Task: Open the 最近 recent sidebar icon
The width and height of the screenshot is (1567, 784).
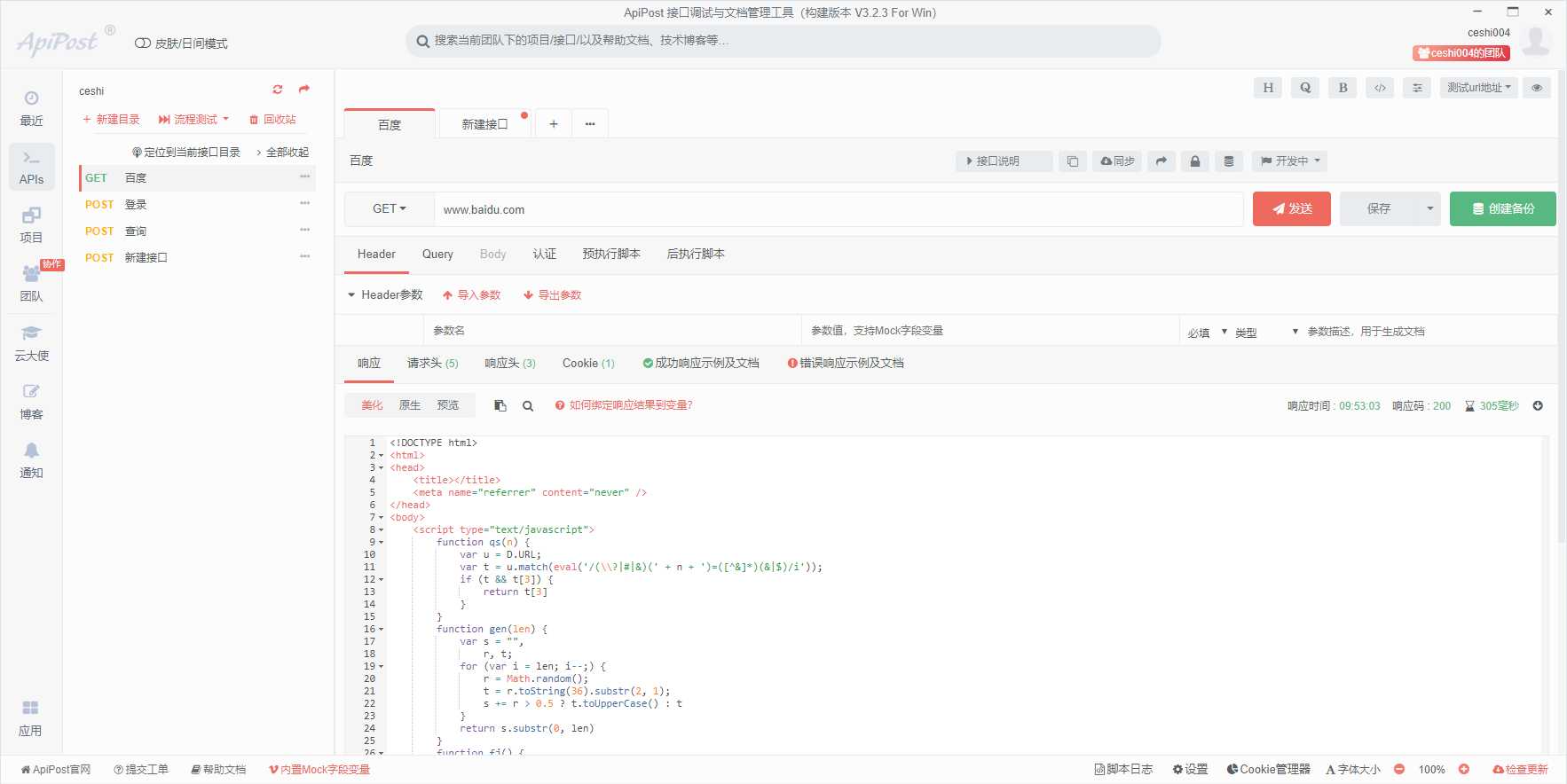Action: (31, 108)
